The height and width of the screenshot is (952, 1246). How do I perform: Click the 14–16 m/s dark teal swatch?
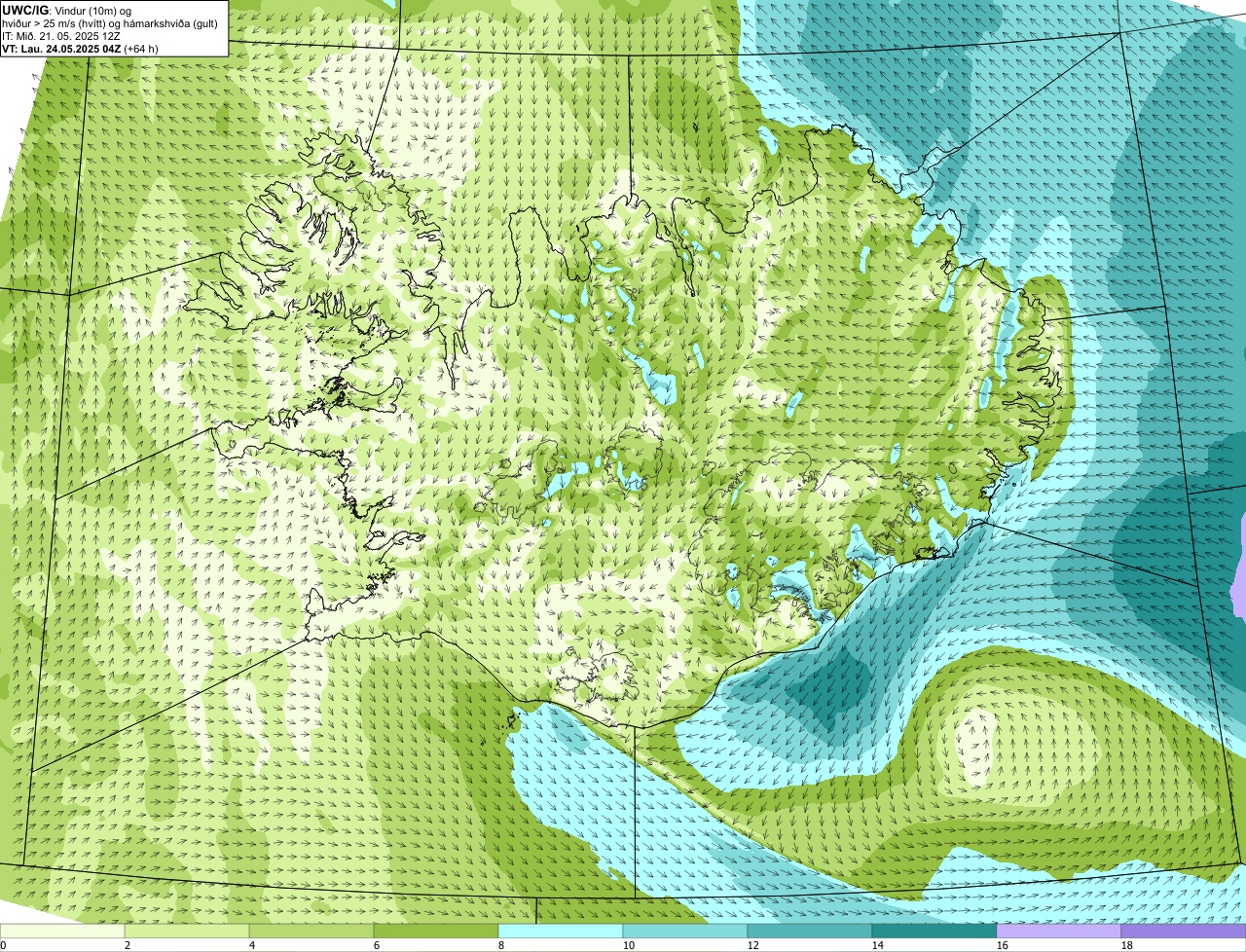[934, 932]
